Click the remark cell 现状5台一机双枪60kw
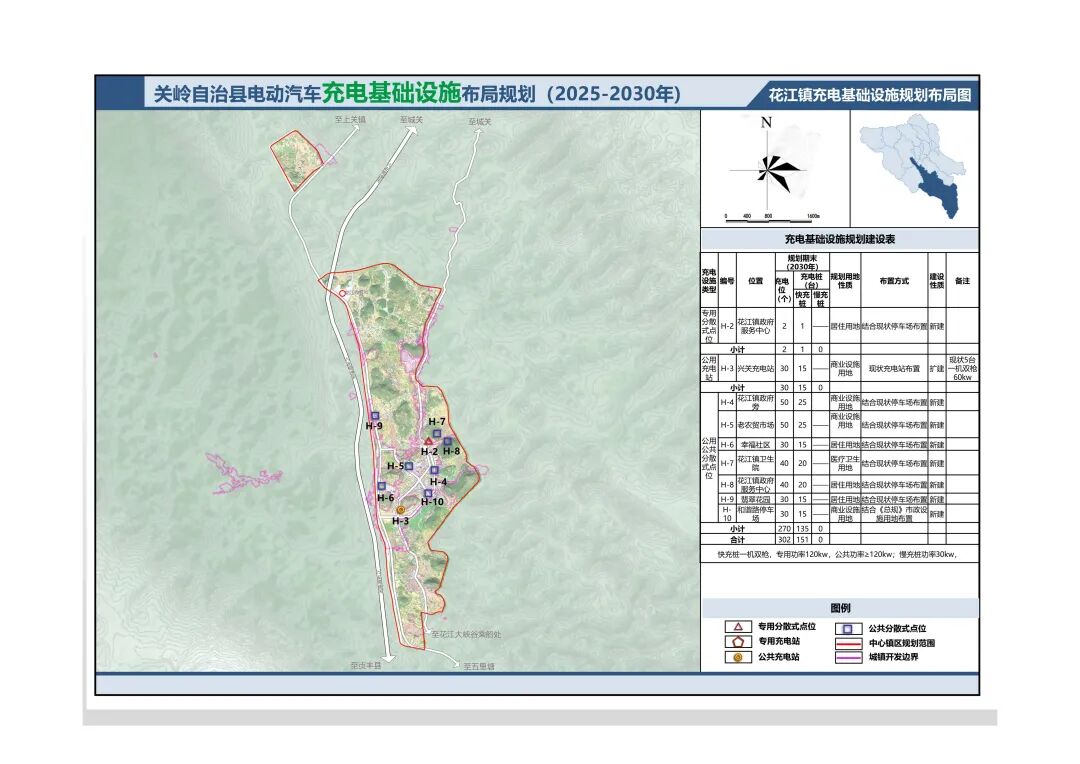This screenshot has width=1080, height=764. tap(963, 369)
